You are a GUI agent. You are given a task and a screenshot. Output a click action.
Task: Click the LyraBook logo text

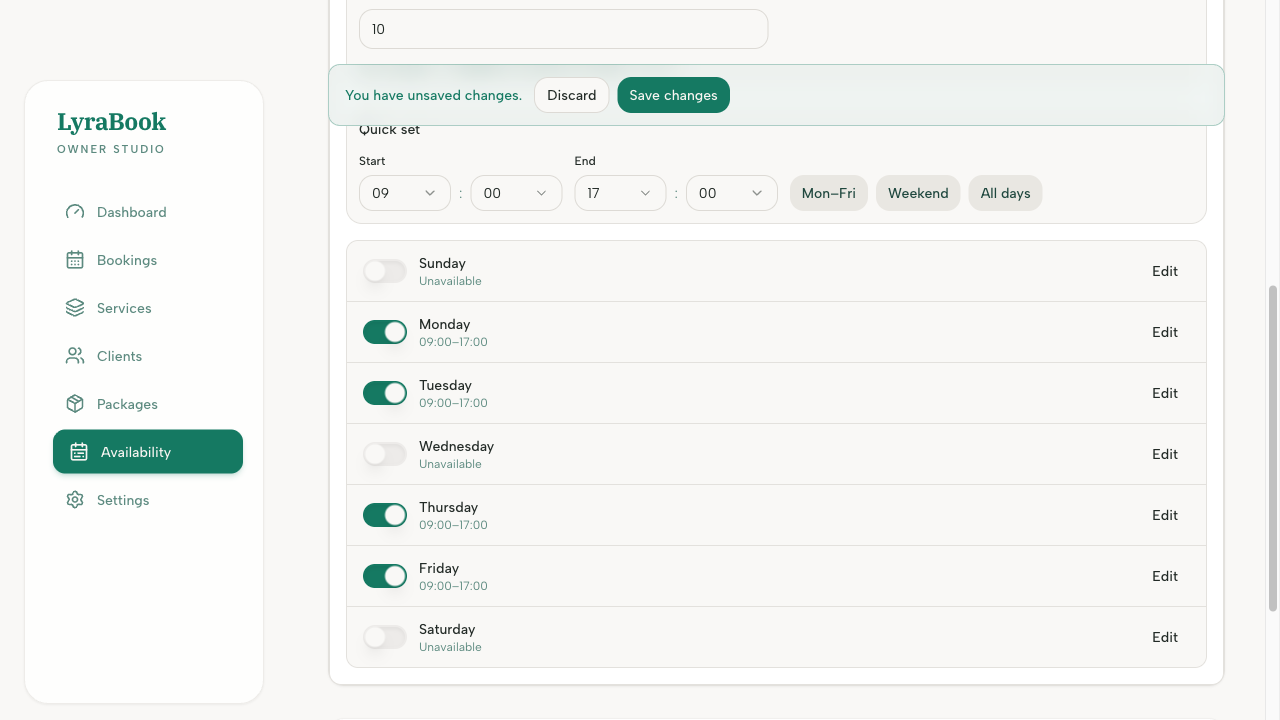click(x=111, y=122)
